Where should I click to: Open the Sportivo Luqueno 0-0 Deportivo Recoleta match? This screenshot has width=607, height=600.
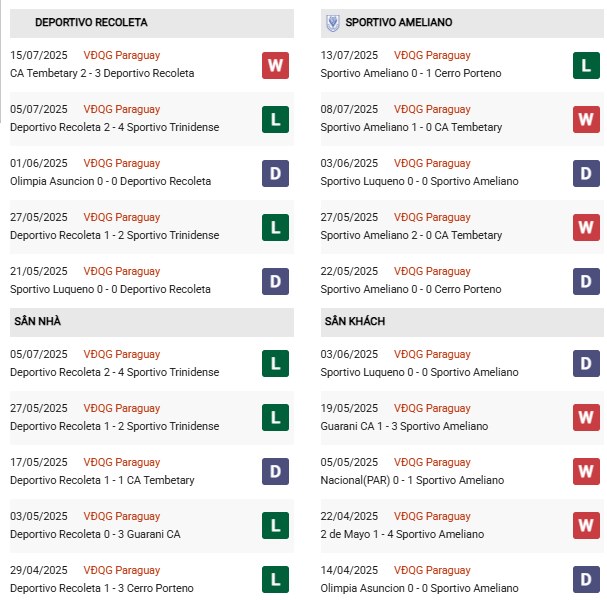[110, 289]
